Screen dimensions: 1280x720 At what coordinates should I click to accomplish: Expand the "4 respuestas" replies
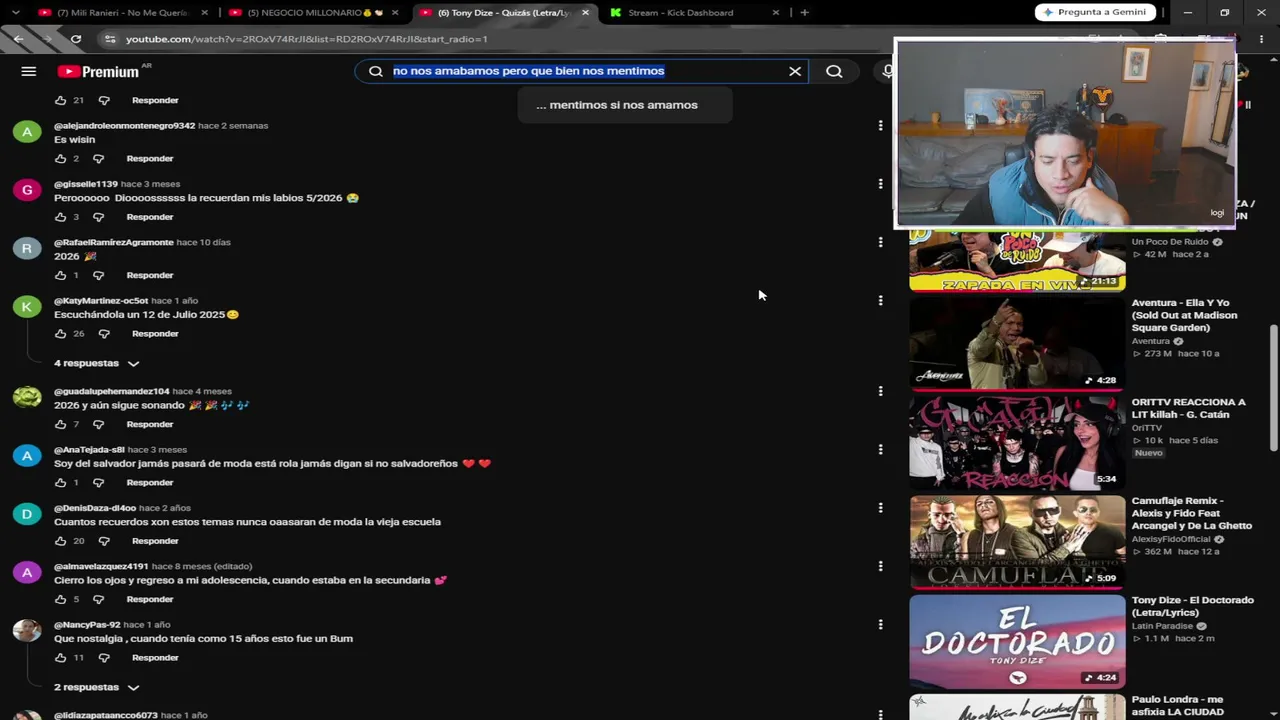click(x=96, y=363)
